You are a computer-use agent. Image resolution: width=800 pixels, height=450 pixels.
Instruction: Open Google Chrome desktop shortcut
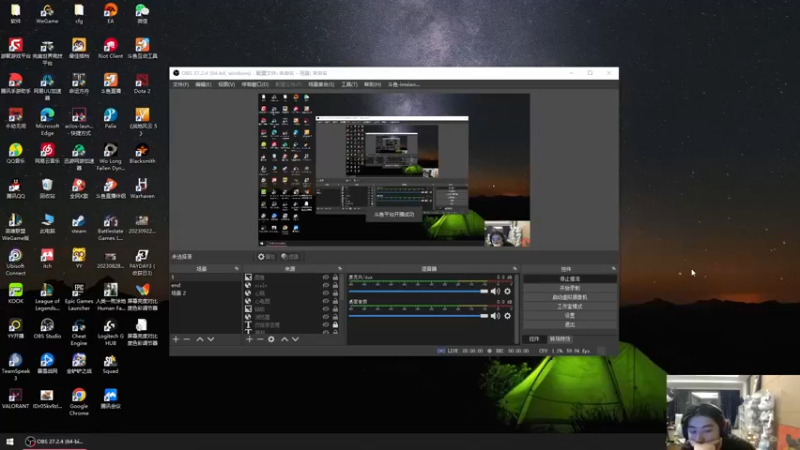pyautogui.click(x=79, y=402)
